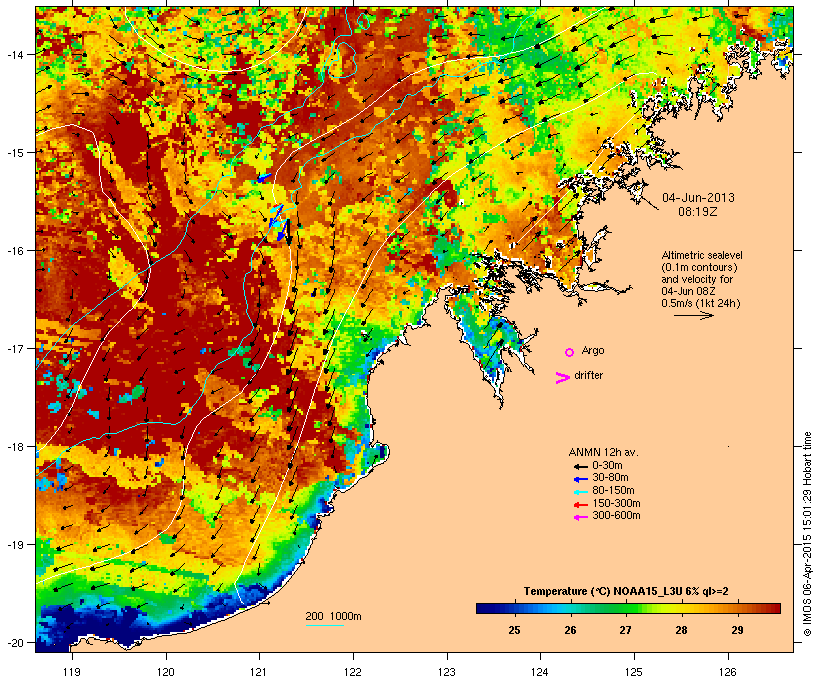The image size is (820, 680).
Task: Click the colorbar tick label 29
Action: pos(737,630)
